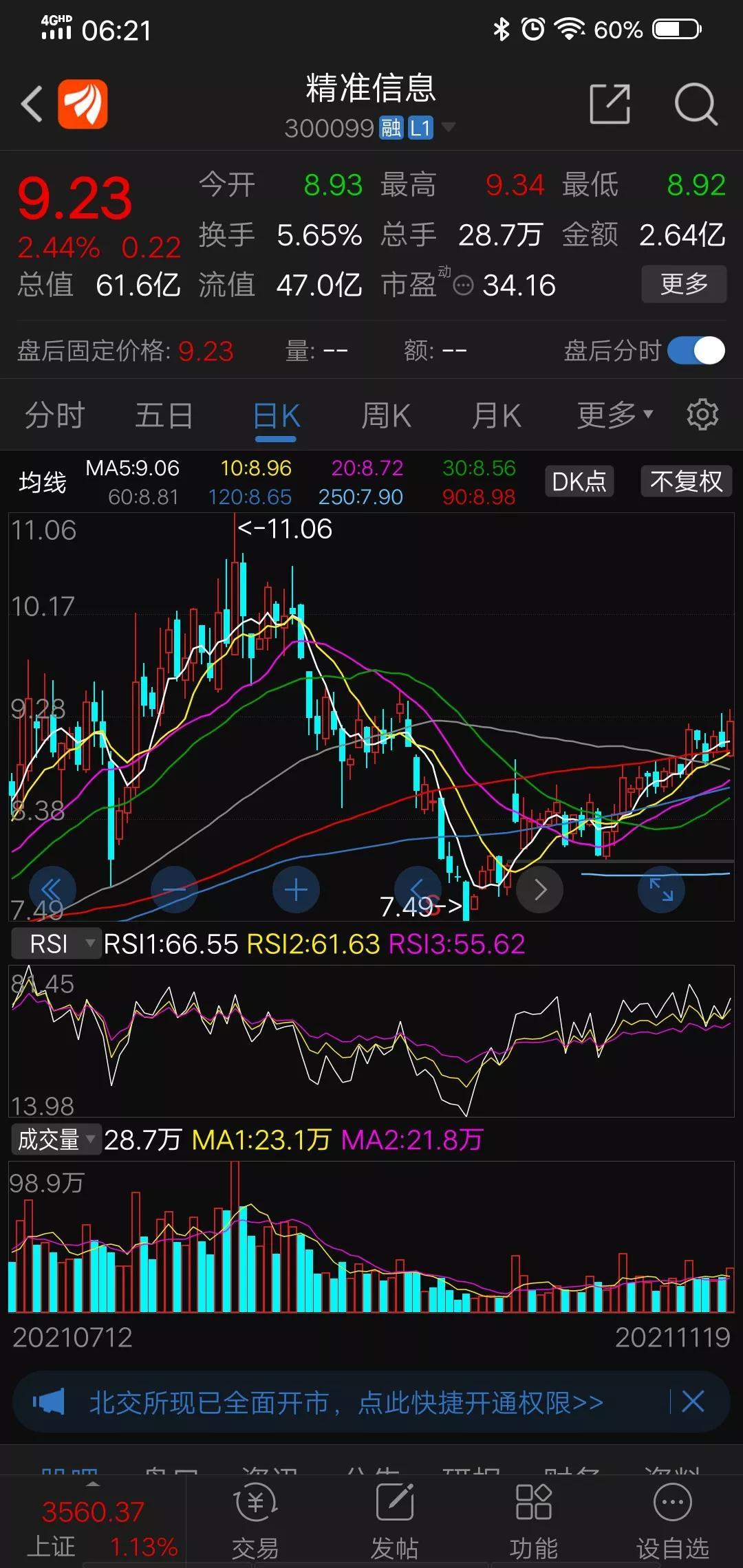
Task: Tap the 融 margin trading badge
Action: pos(391,128)
